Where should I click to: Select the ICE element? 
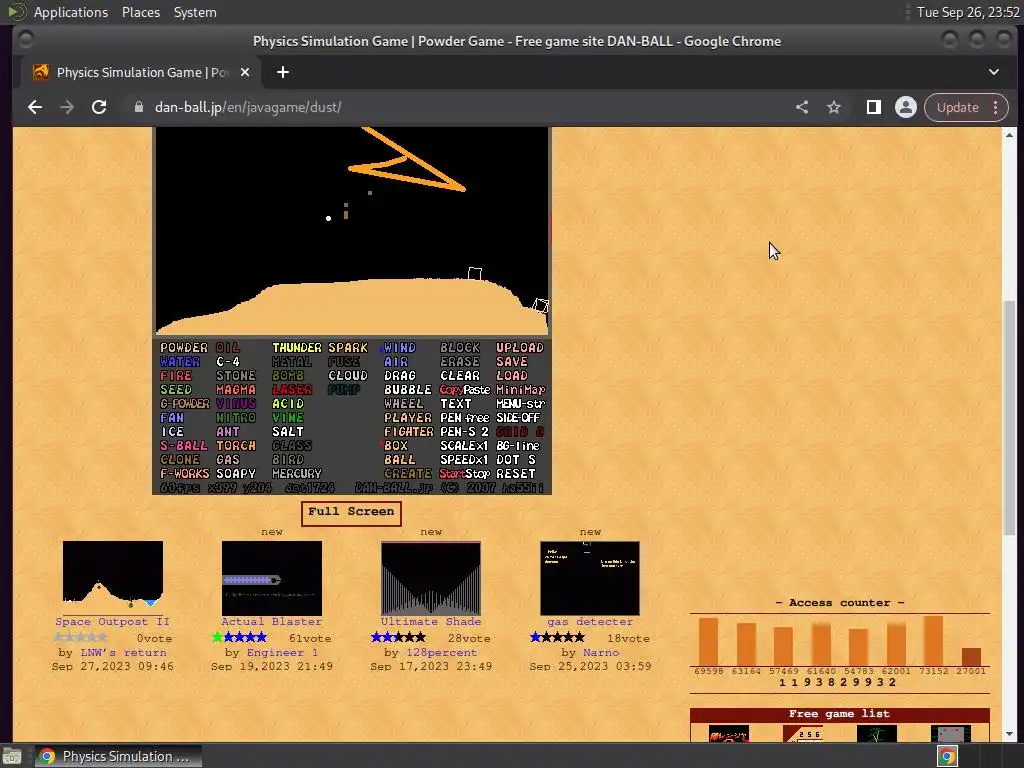172,432
